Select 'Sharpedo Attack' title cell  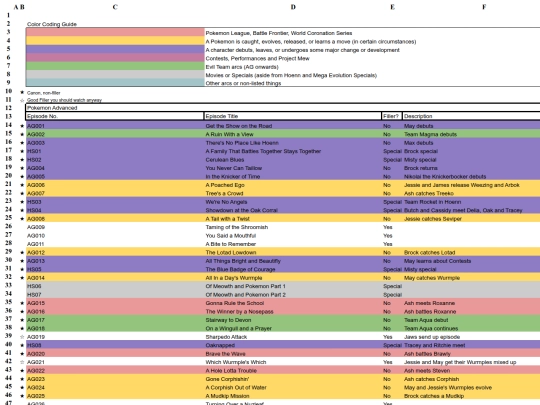click(x=293, y=337)
